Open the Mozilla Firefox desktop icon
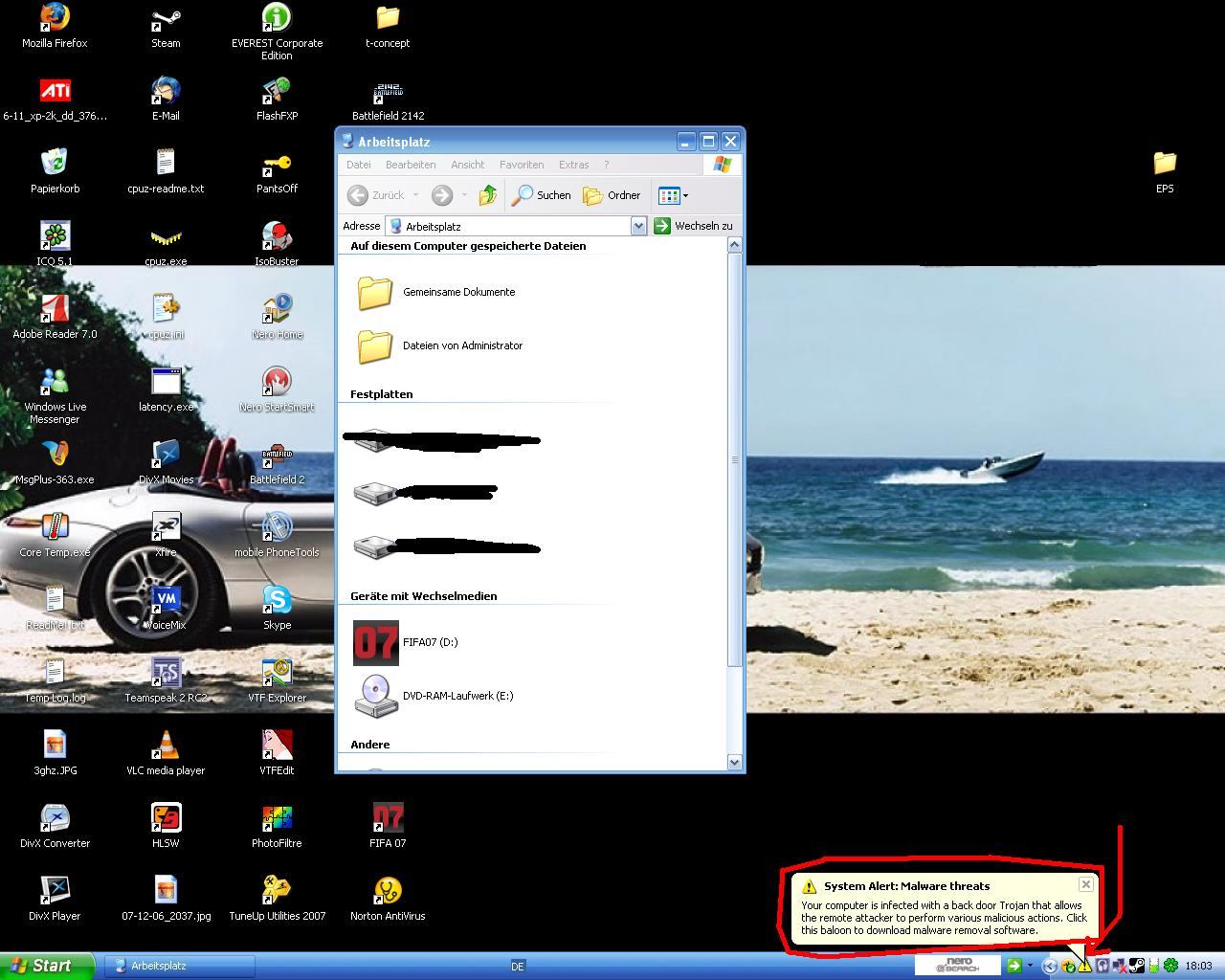This screenshot has height=980, width=1225. 55,26
